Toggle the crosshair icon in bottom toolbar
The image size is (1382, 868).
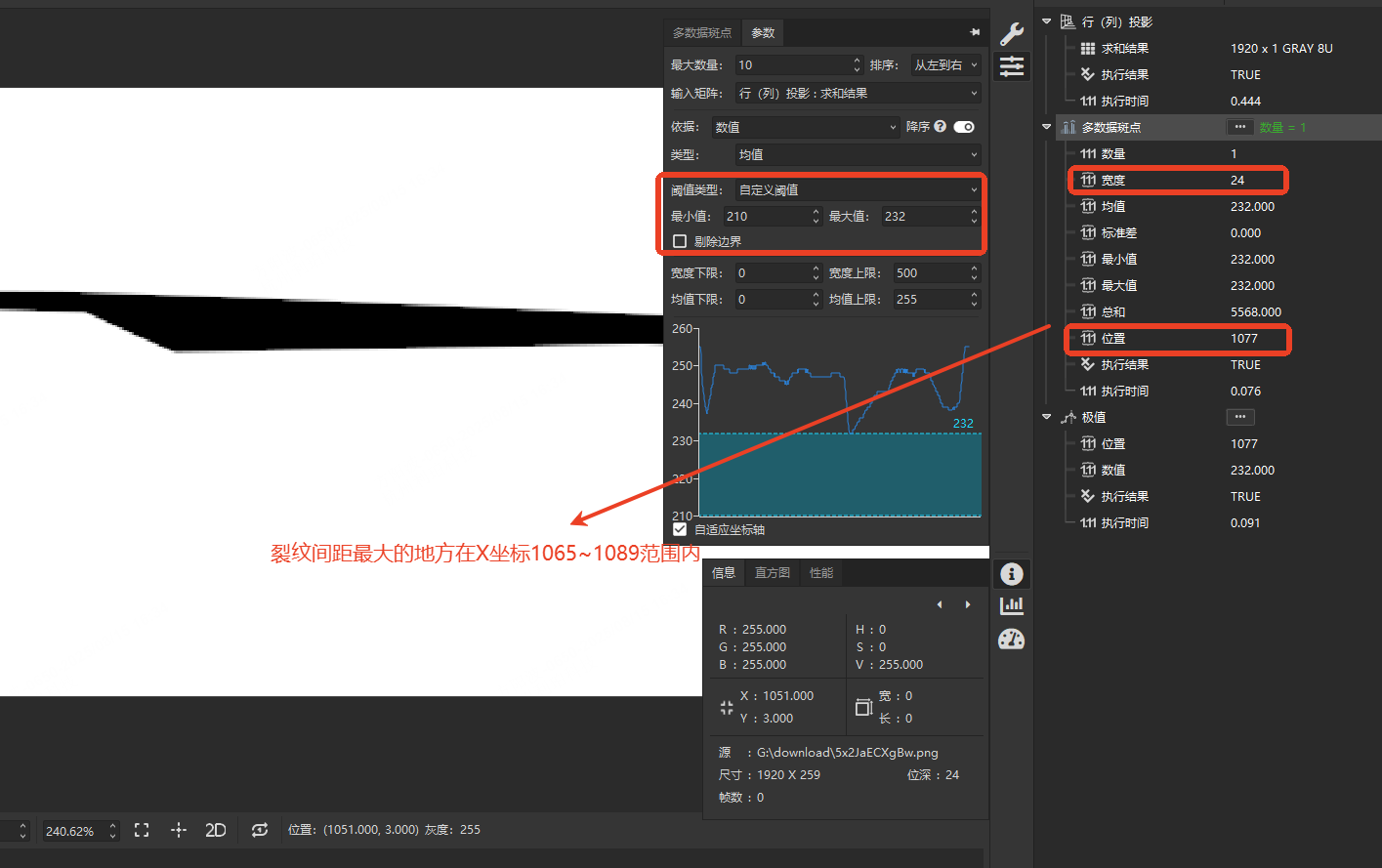click(x=178, y=830)
